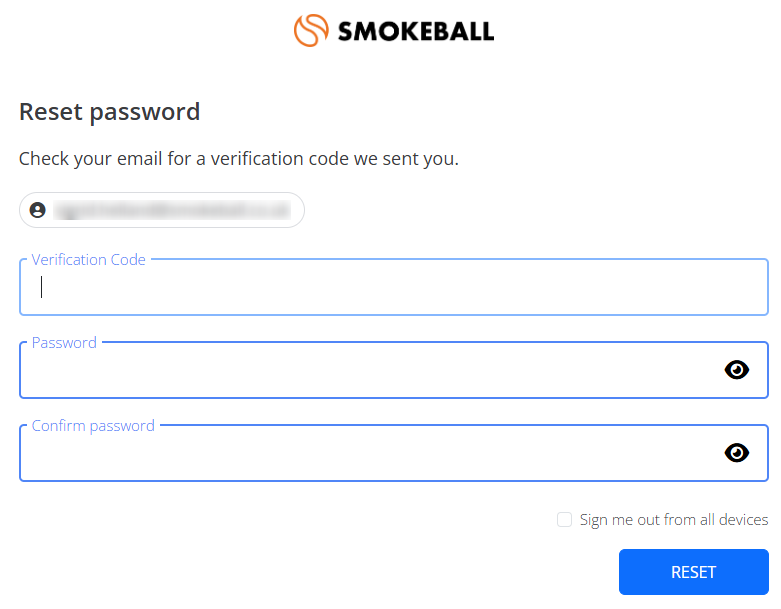Click the Password field label
Viewport: 781px width, 609px height.
pyautogui.click(x=64, y=343)
